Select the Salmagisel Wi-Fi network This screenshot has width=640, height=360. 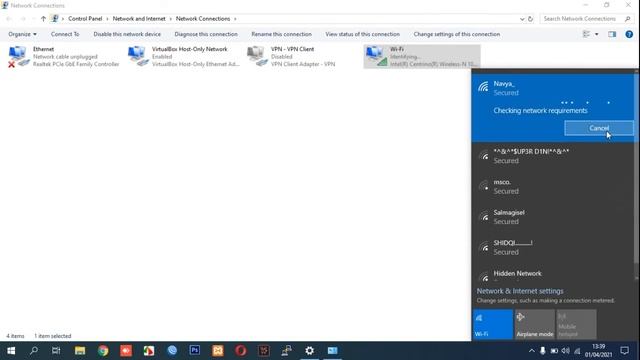553,217
